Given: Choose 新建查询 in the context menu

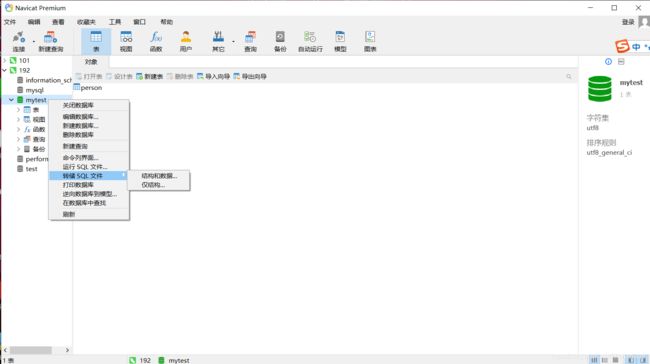Looking at the screenshot, I should click(89, 146).
